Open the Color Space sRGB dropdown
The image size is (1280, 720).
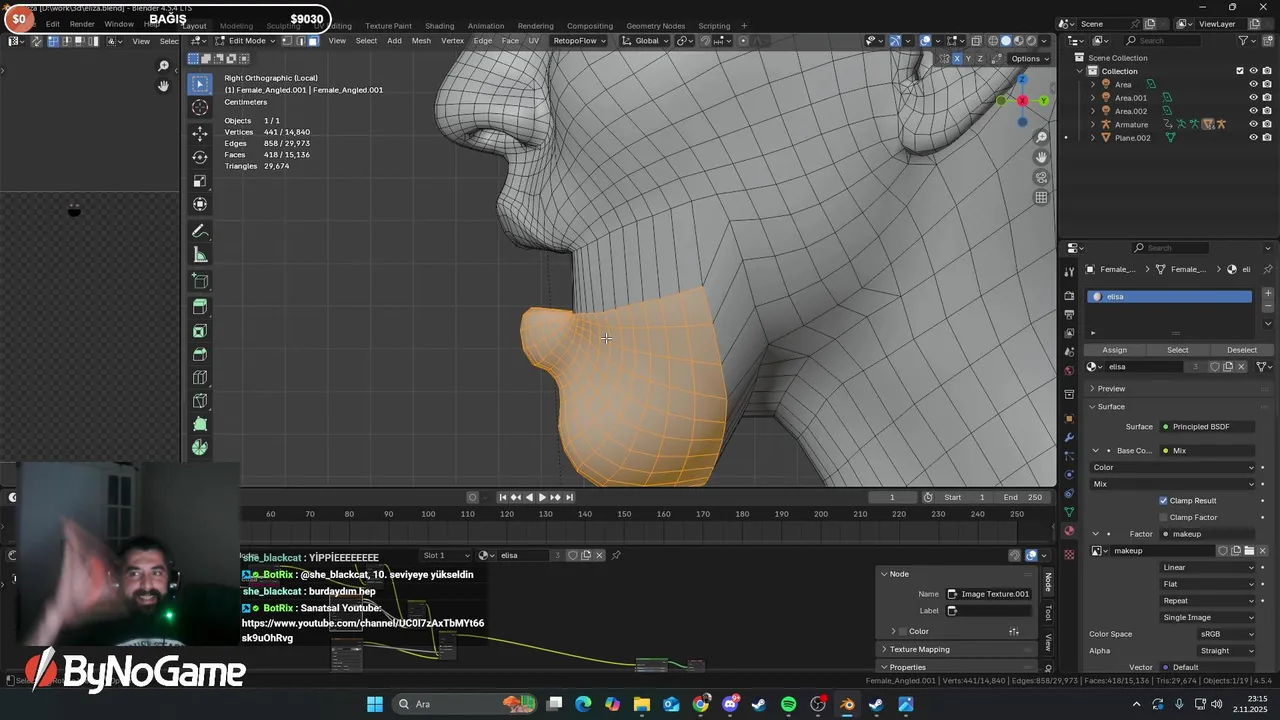[1227, 634]
